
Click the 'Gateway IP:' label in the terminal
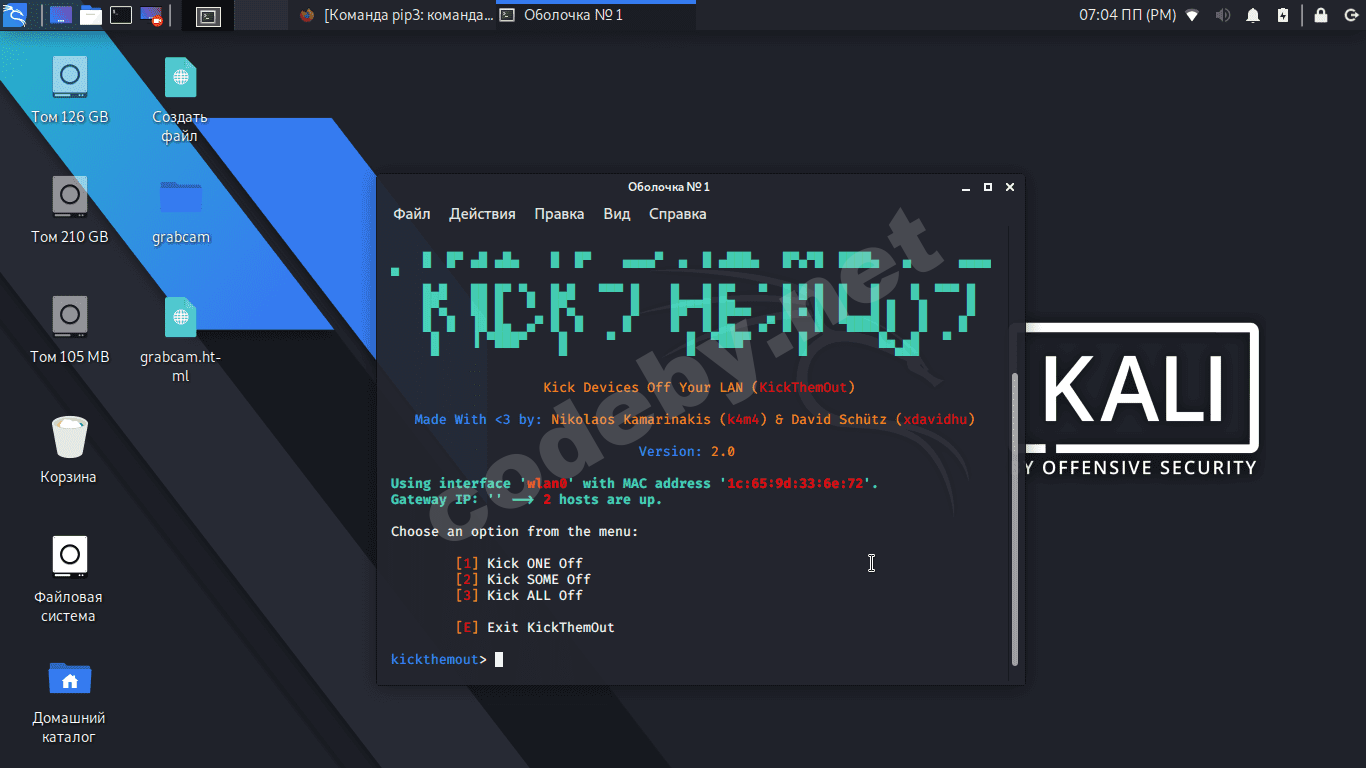click(435, 499)
